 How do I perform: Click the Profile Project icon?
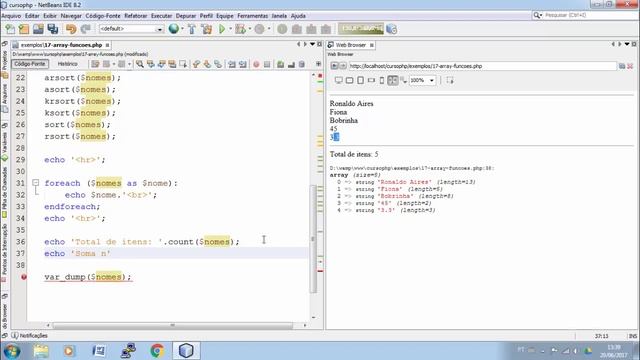[x=260, y=29]
